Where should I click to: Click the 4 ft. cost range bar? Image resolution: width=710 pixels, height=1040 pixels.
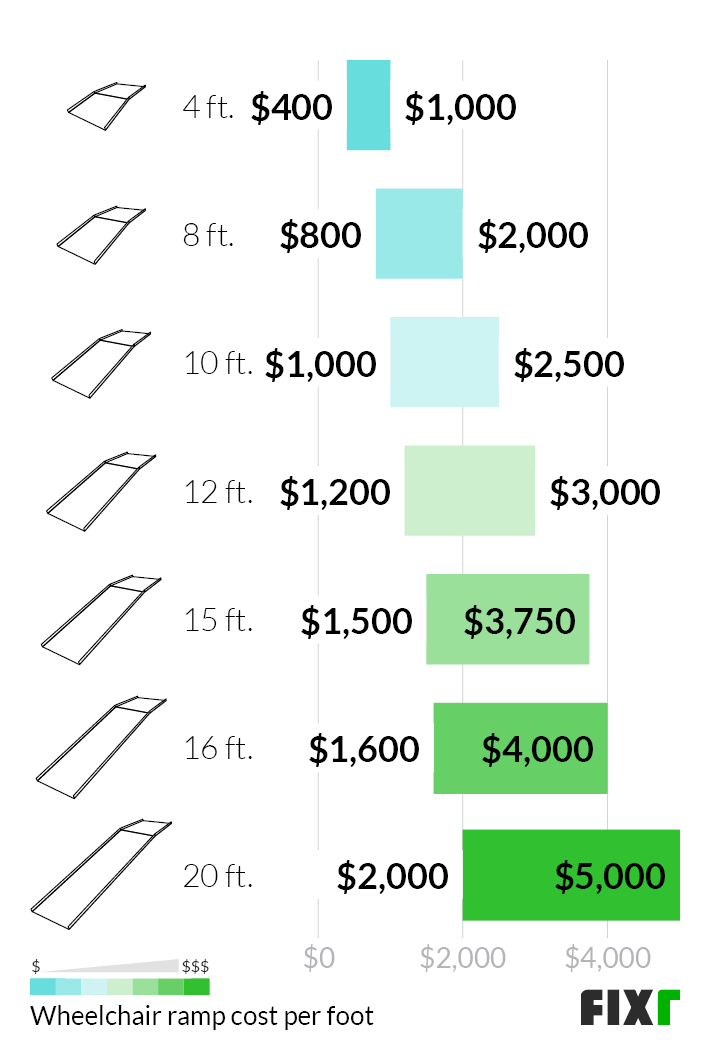point(368,105)
